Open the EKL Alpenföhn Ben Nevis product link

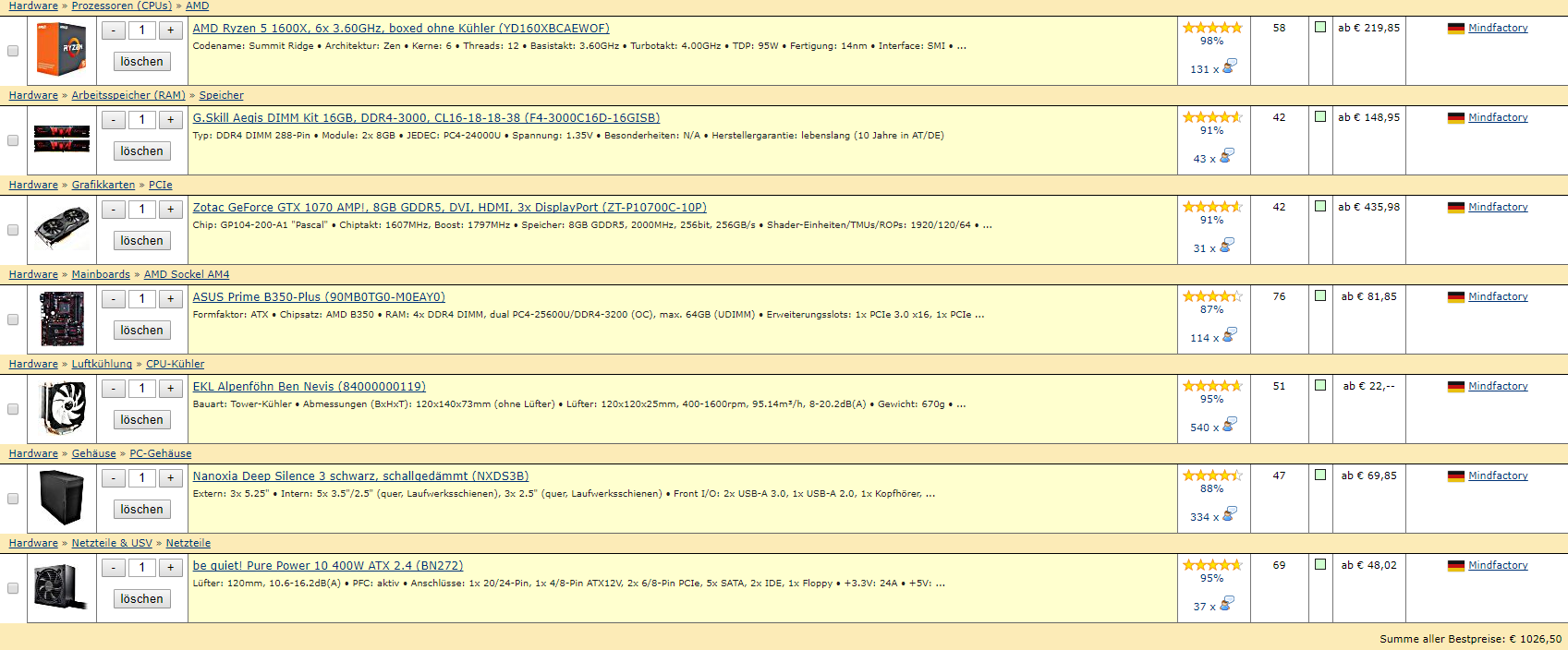(x=310, y=387)
